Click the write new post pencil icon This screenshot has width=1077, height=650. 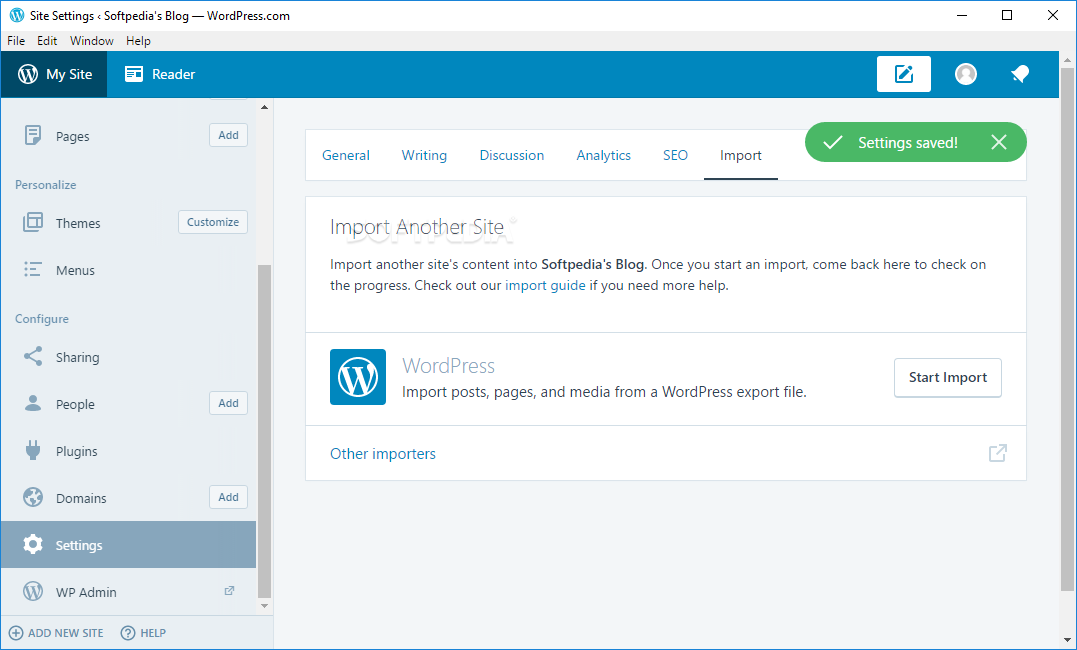point(903,74)
